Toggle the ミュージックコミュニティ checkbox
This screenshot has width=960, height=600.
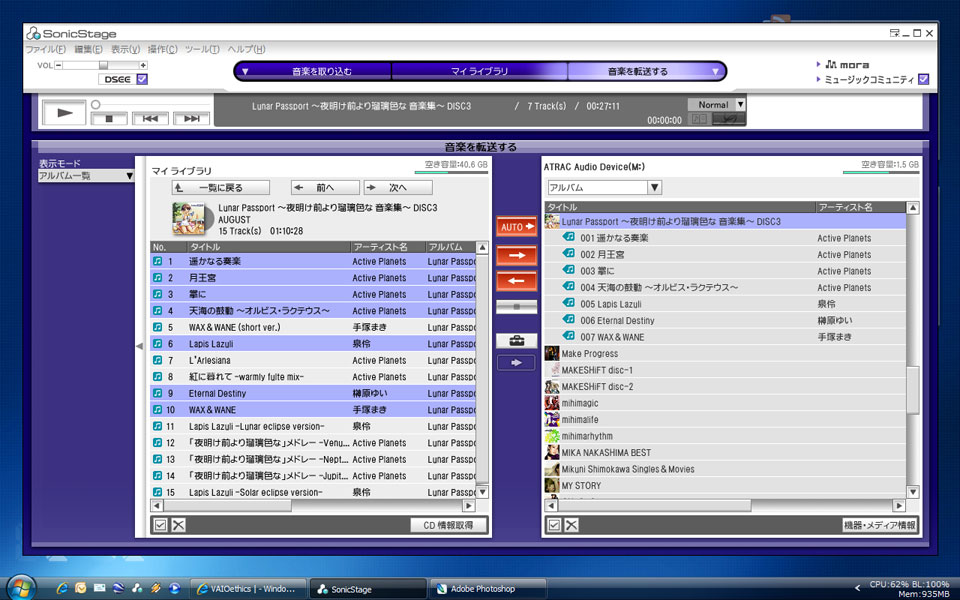tap(924, 79)
